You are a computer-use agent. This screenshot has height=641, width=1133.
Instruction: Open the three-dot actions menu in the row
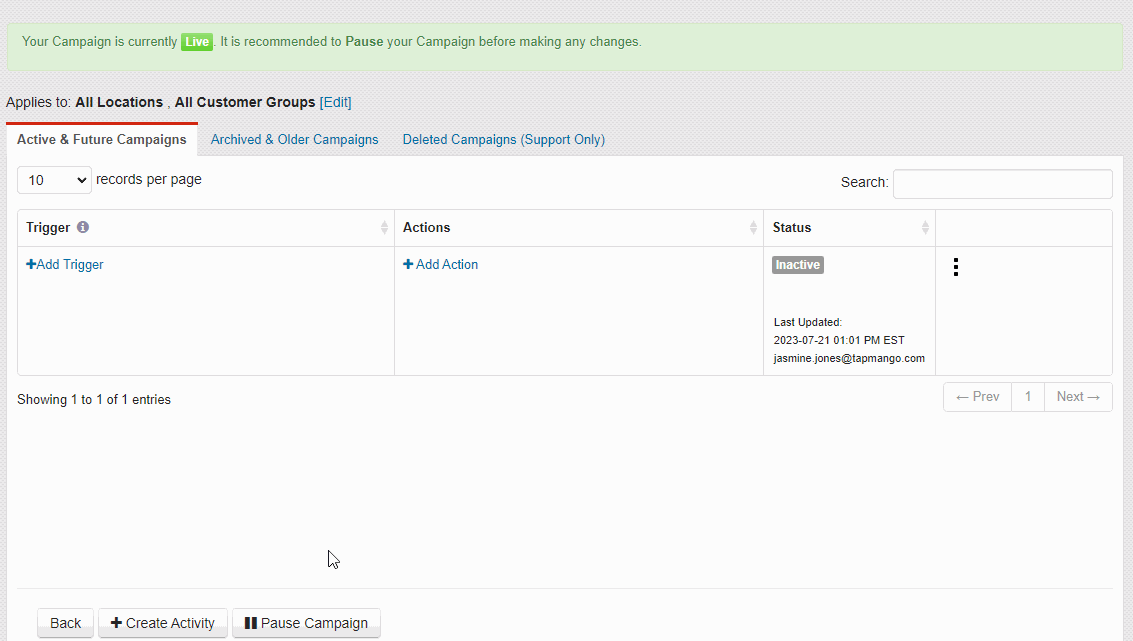point(956,267)
